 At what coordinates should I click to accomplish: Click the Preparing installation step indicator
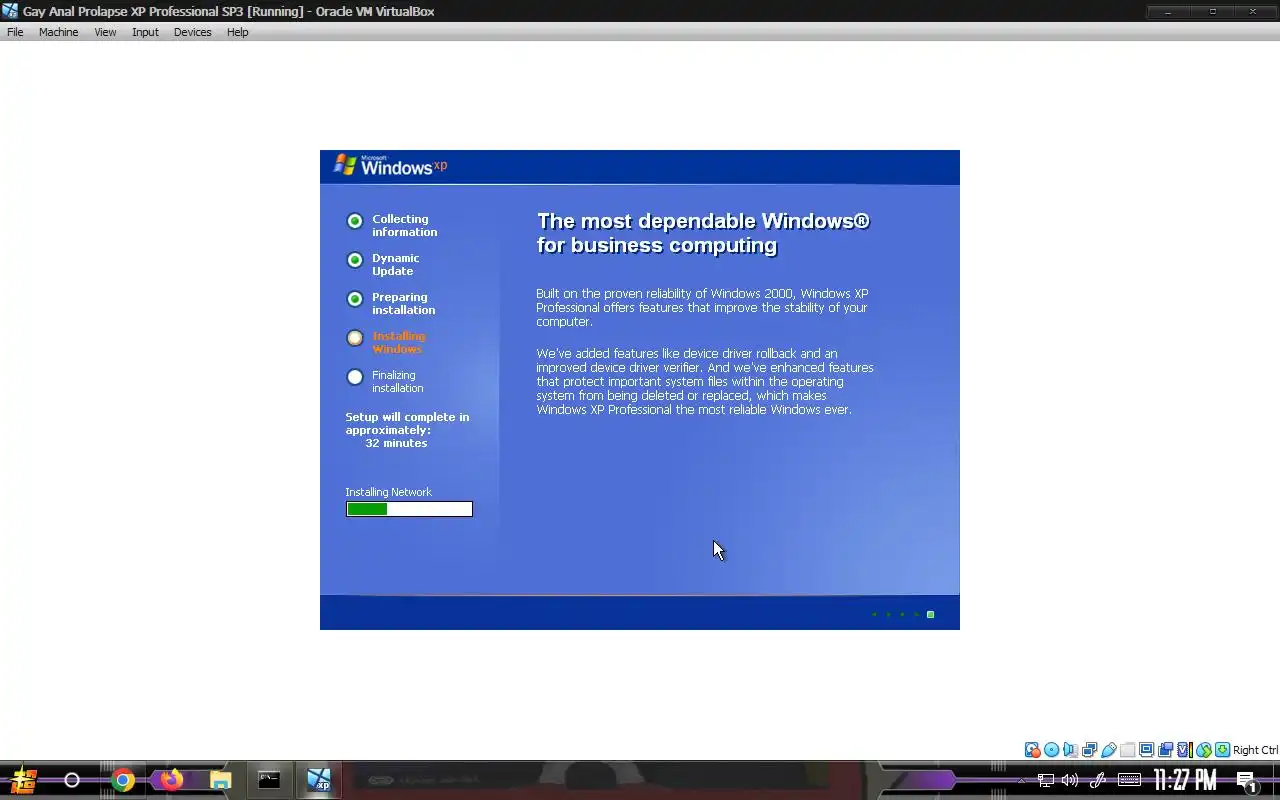point(354,299)
